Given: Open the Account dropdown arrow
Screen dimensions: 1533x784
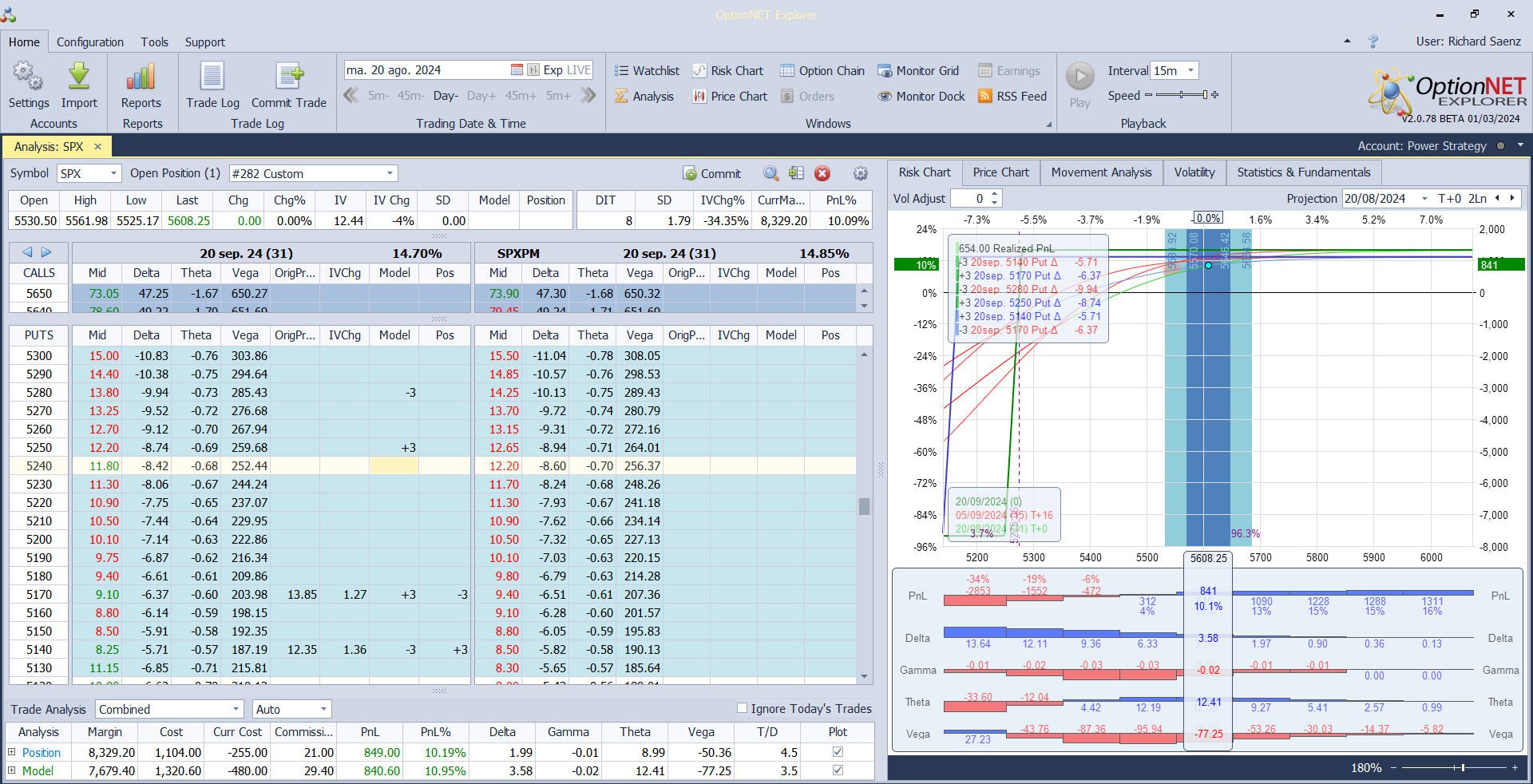Looking at the screenshot, I should pyautogui.click(x=1520, y=145).
